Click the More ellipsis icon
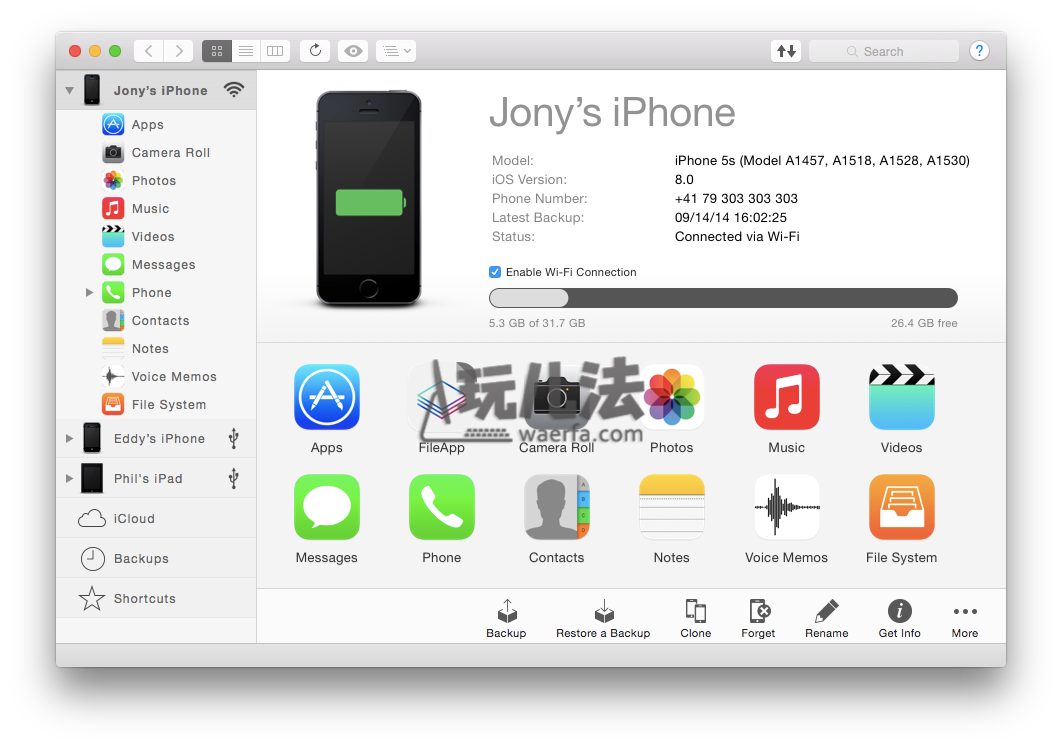The width and height of the screenshot is (1062, 747). (x=965, y=612)
